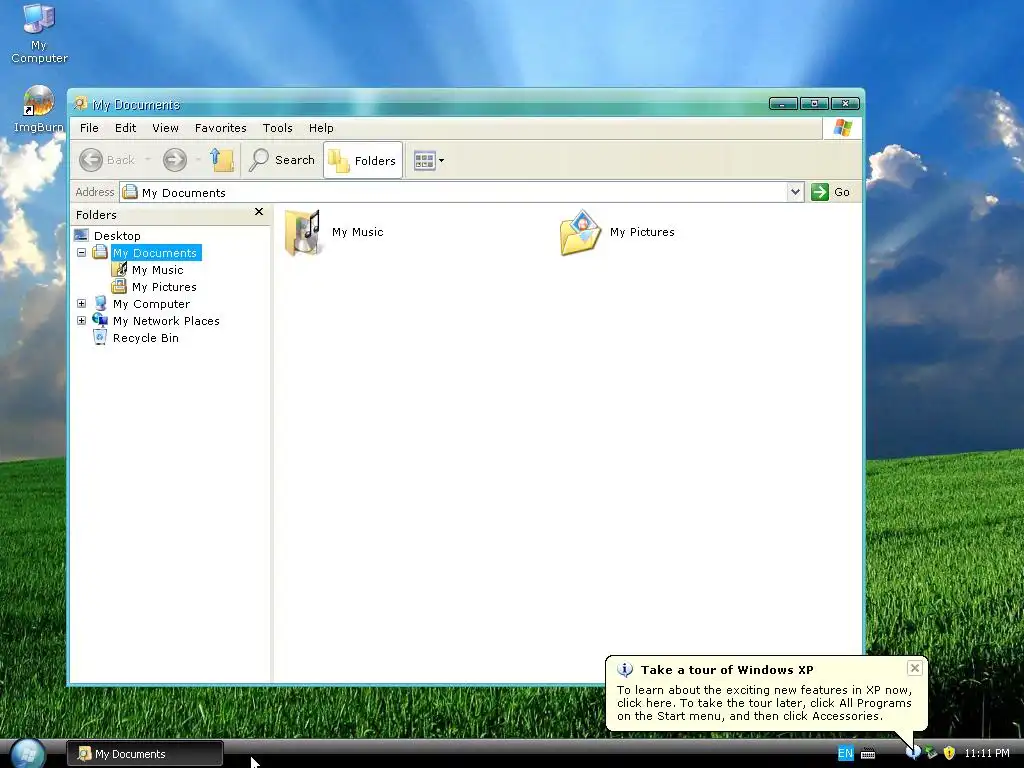Image resolution: width=1024 pixels, height=768 pixels.
Task: Click the Back arrow button
Action: pyautogui.click(x=91, y=160)
